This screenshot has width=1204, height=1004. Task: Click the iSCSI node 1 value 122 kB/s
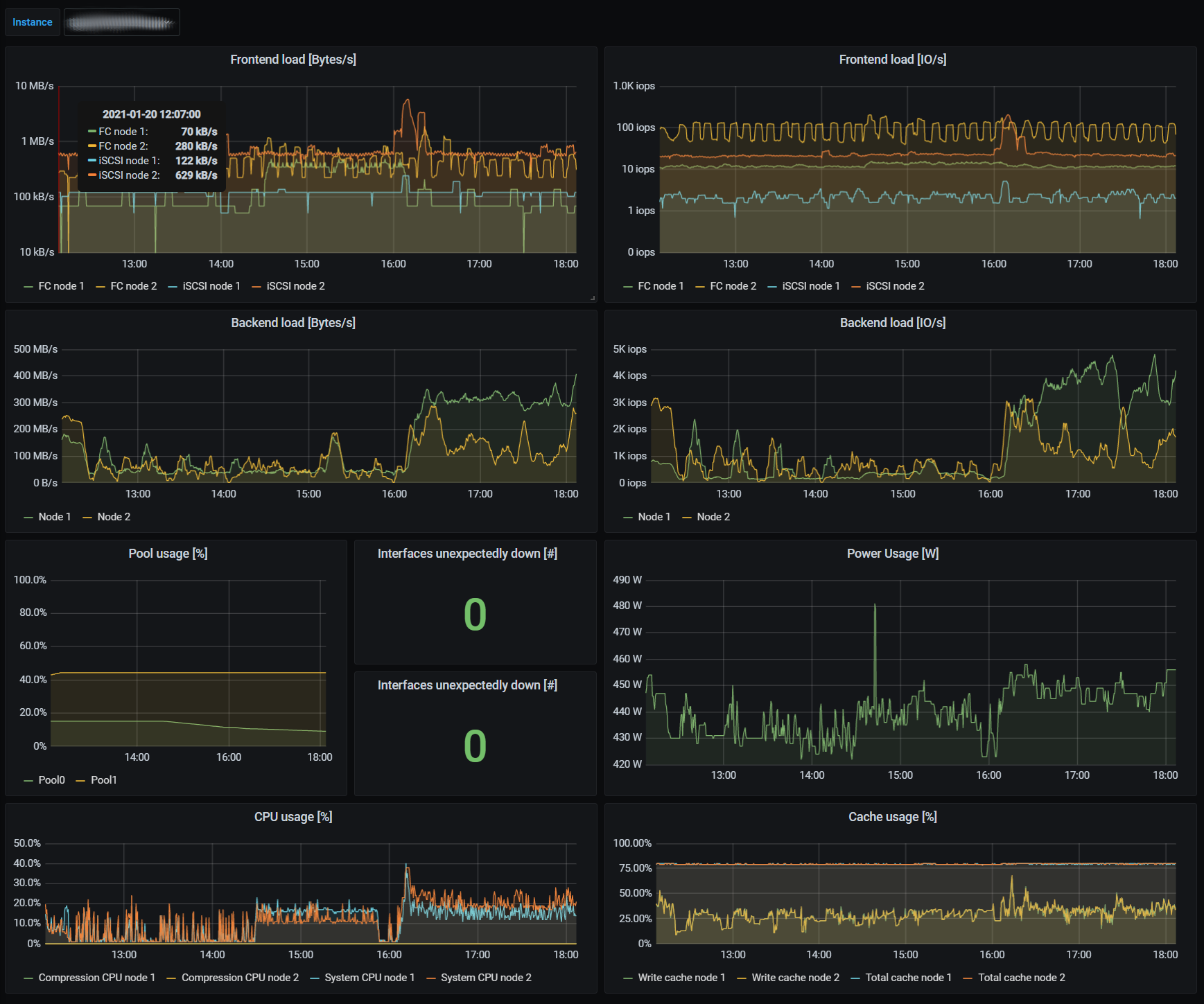(x=196, y=161)
